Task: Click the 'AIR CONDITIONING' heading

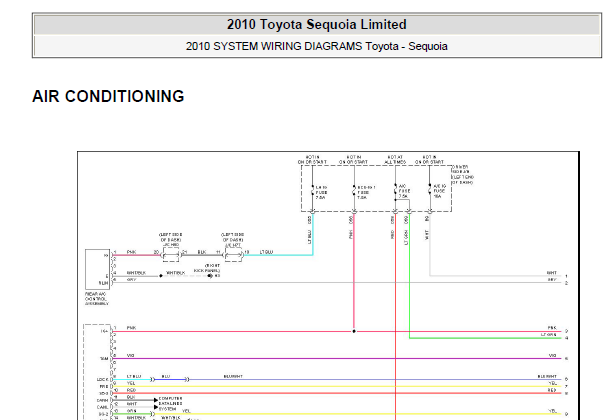Action: click(108, 96)
